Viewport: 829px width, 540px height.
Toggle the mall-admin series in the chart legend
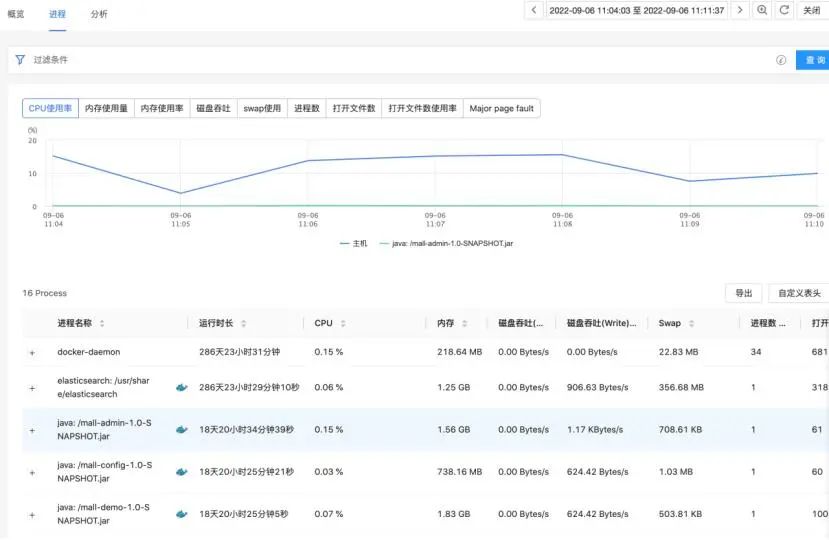point(446,243)
